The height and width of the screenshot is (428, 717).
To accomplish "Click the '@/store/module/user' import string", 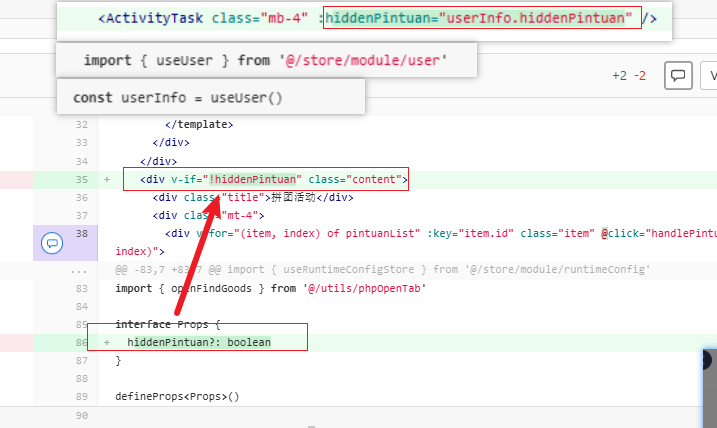I will [363, 60].
